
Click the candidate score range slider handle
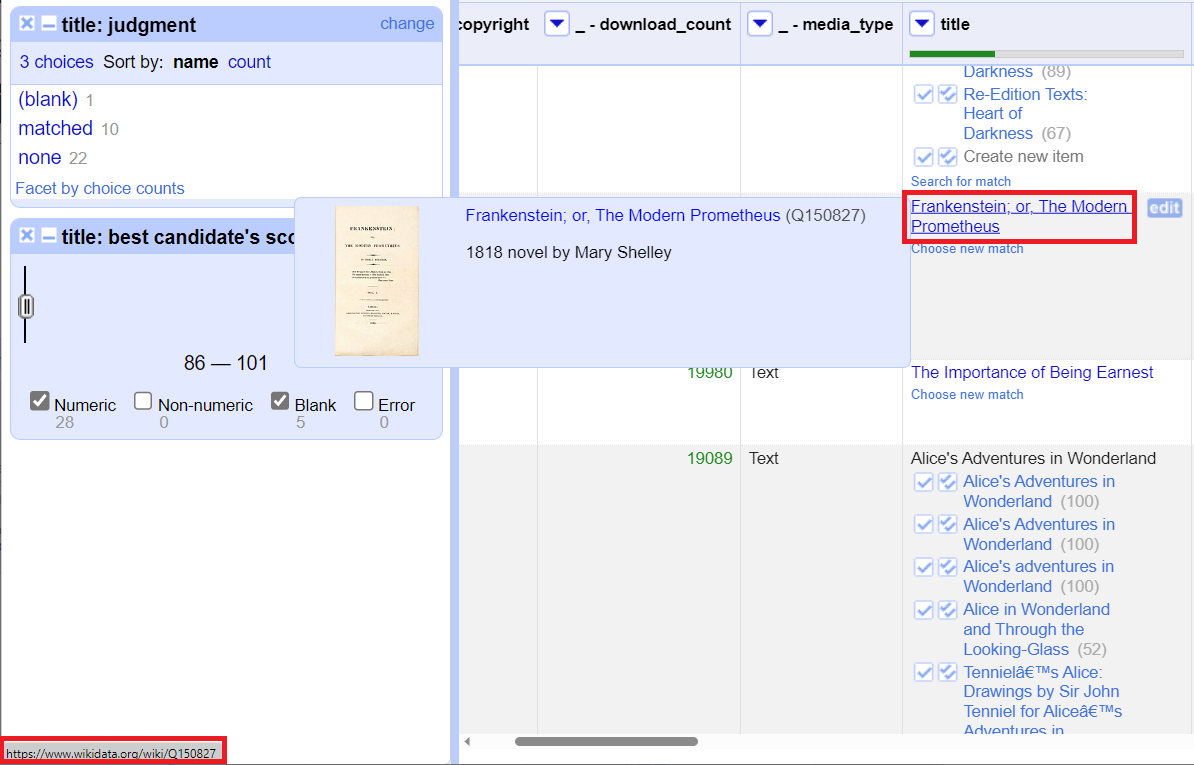coord(26,306)
